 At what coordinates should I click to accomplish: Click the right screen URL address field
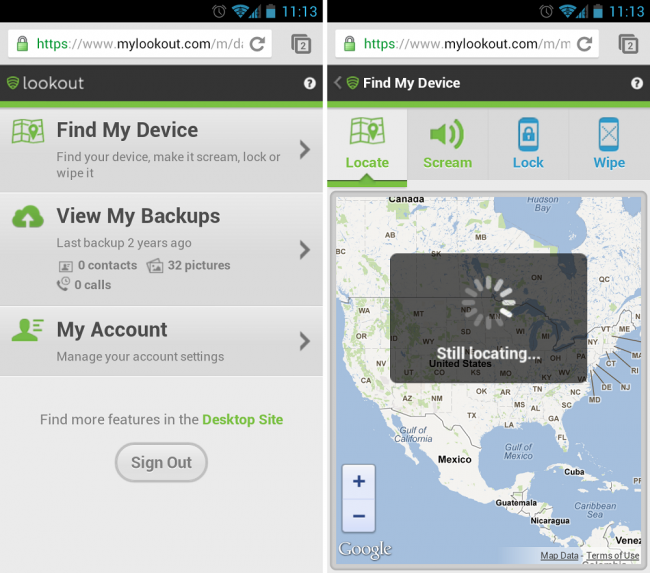[x=467, y=44]
